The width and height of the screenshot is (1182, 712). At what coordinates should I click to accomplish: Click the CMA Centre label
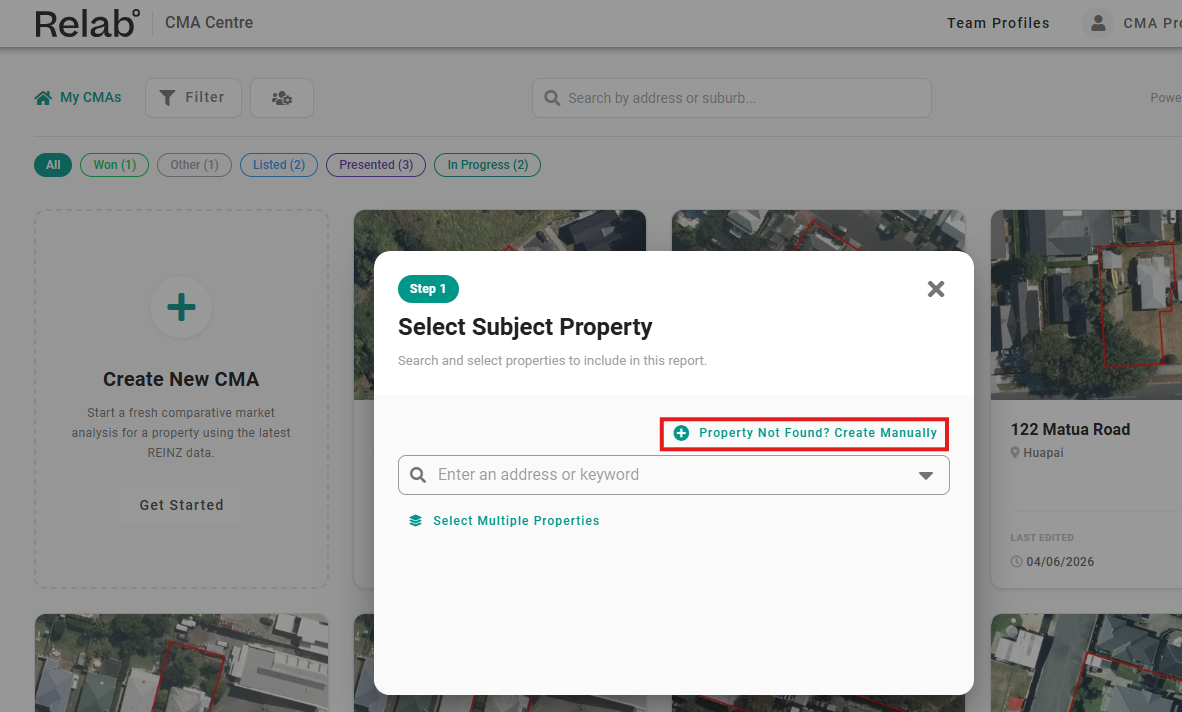pyautogui.click(x=209, y=23)
